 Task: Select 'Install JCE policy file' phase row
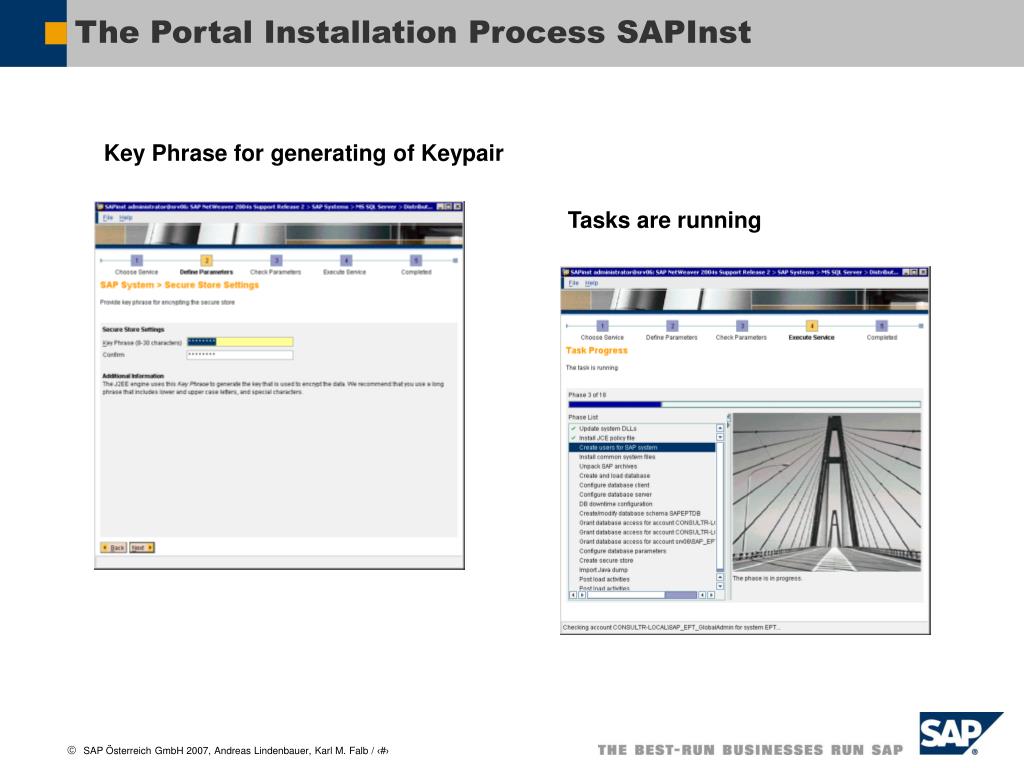(x=642, y=438)
